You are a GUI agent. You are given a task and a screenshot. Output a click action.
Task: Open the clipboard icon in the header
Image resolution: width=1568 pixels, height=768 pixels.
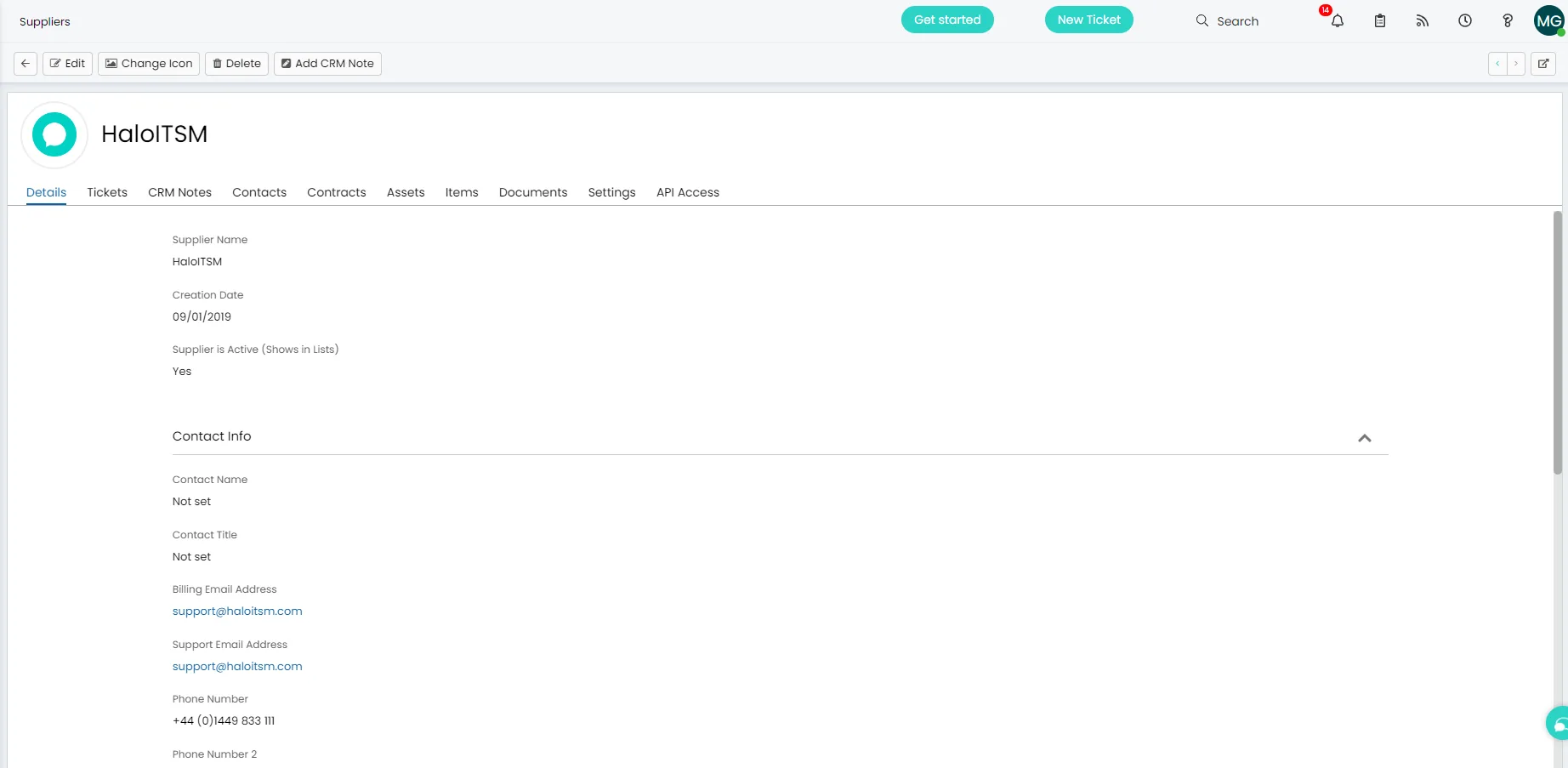coord(1380,21)
